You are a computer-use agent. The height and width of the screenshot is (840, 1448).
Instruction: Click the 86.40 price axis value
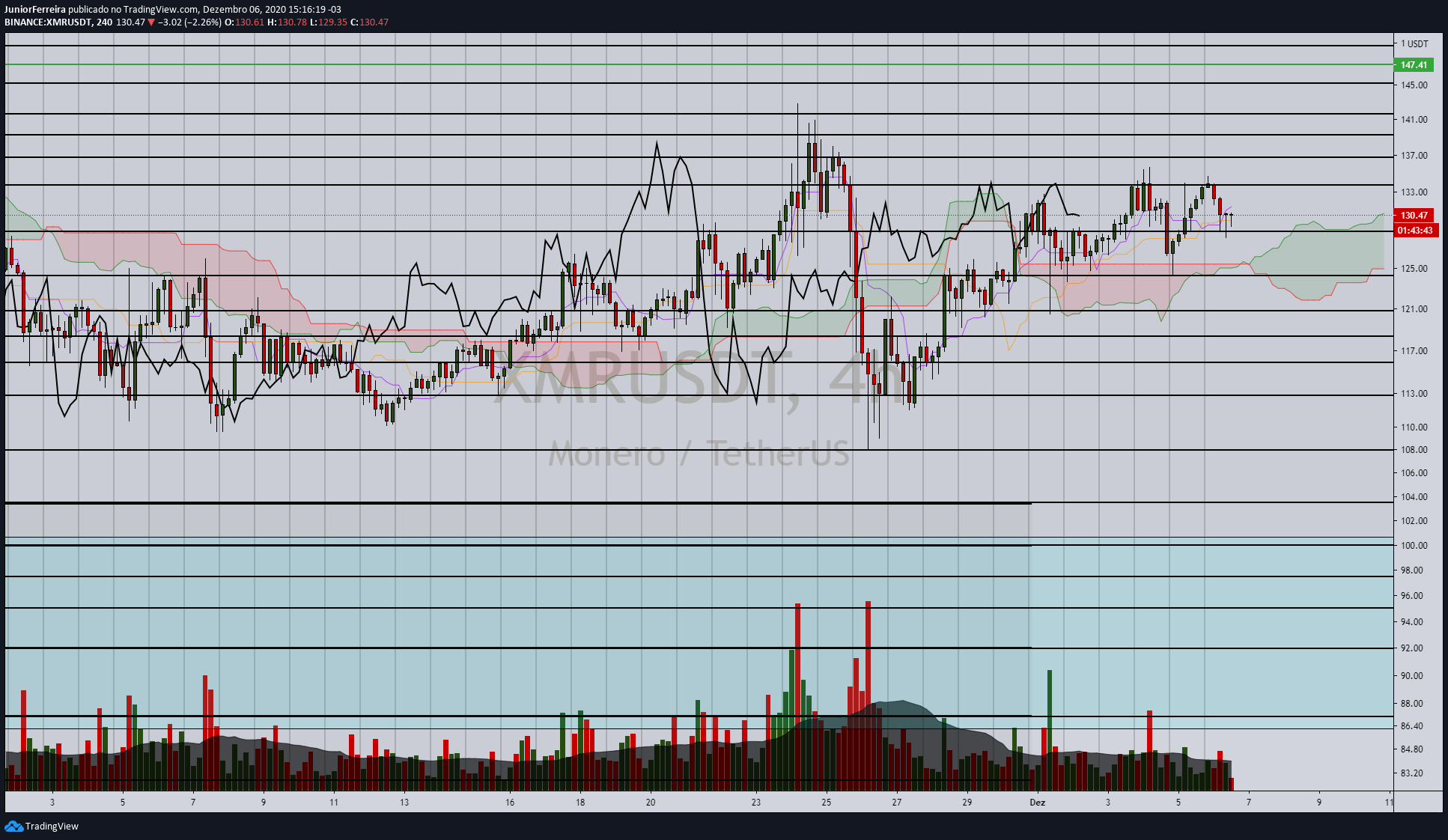click(x=1412, y=726)
